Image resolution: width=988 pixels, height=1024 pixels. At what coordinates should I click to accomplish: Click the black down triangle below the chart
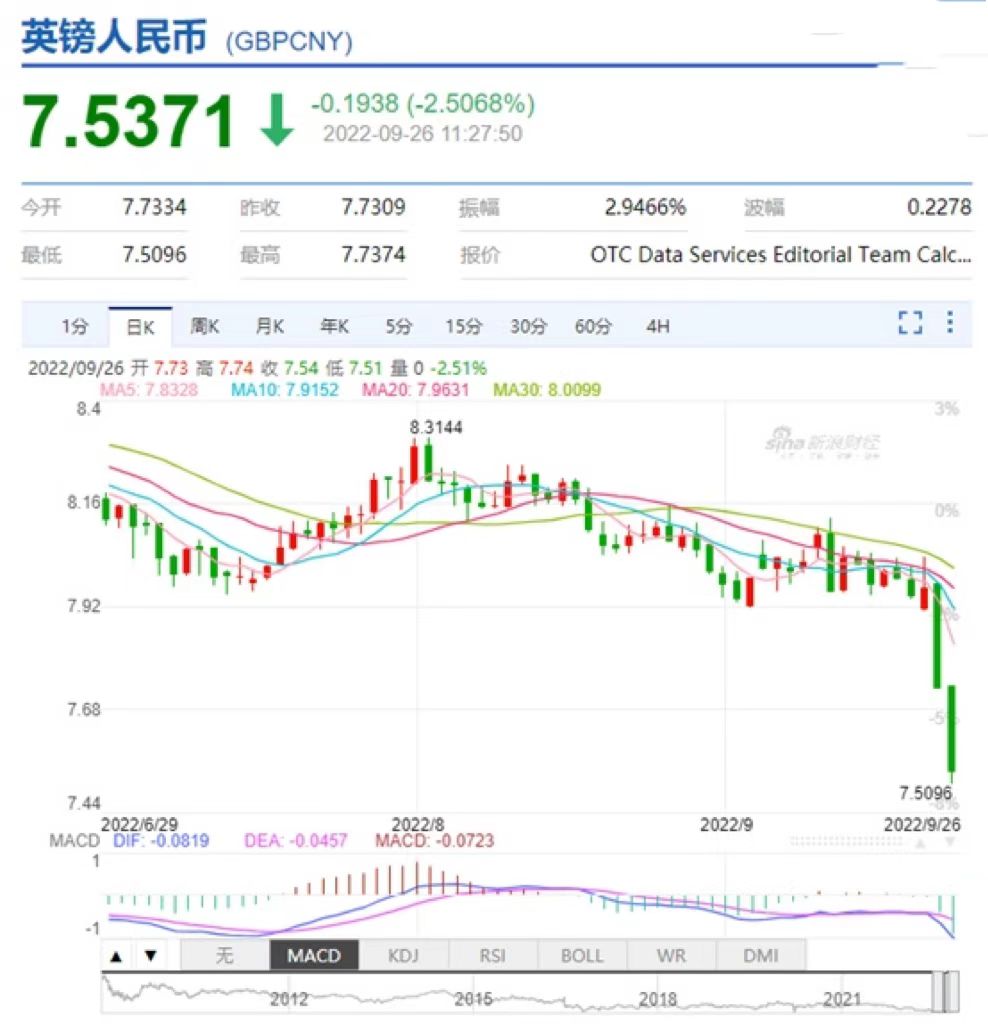coord(150,955)
